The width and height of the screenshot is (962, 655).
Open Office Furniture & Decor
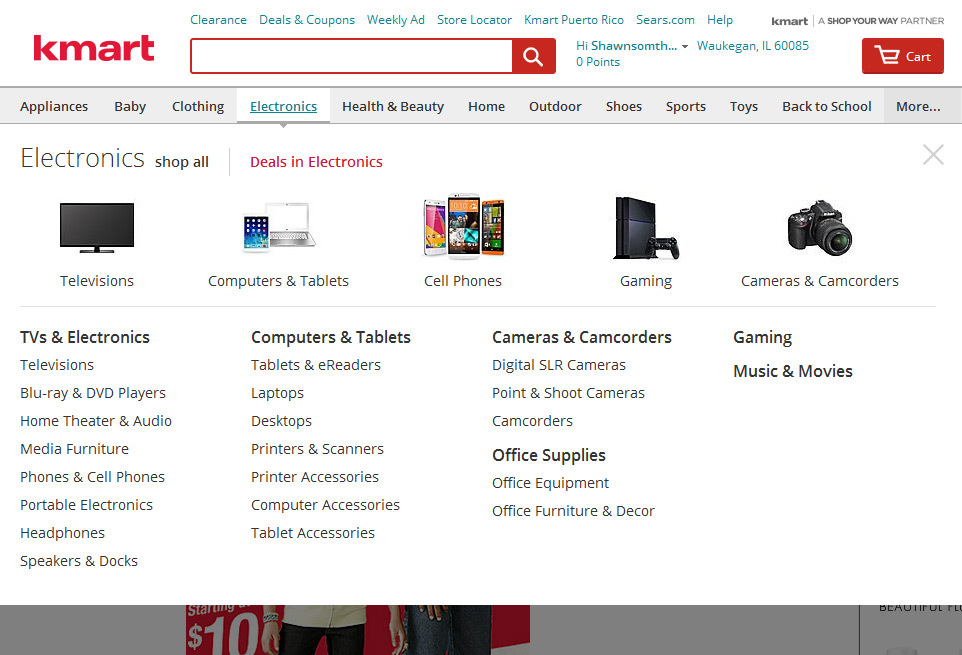click(573, 511)
